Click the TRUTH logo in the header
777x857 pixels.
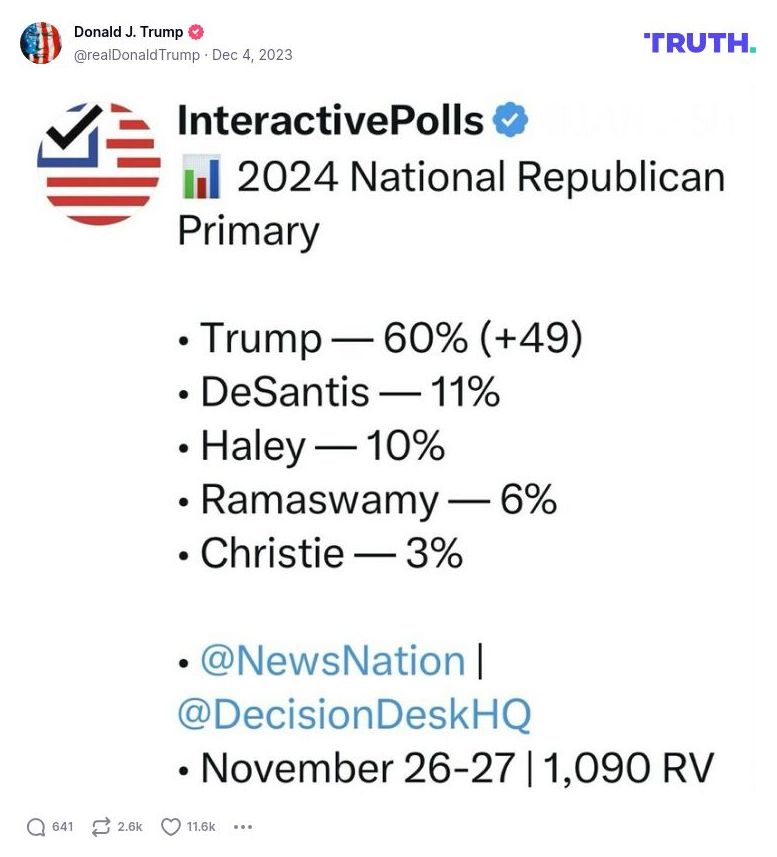[699, 42]
